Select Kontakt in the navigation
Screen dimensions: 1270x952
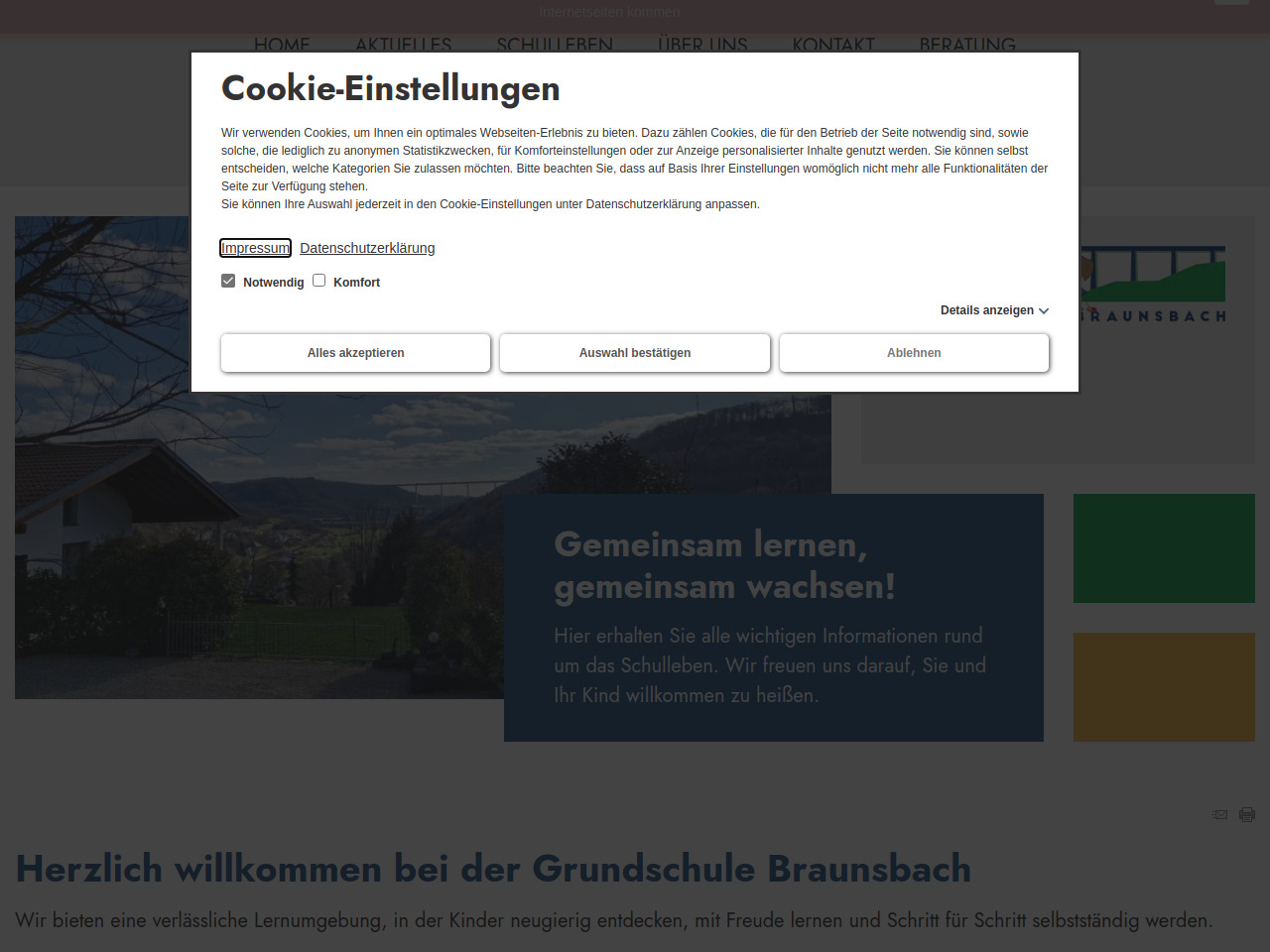click(x=833, y=45)
